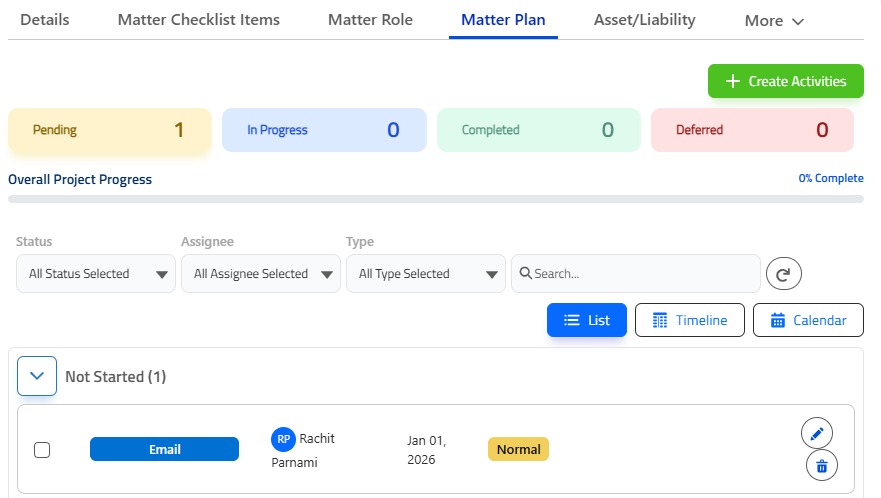Open the Status filter dropdown
The image size is (881, 498).
96,274
